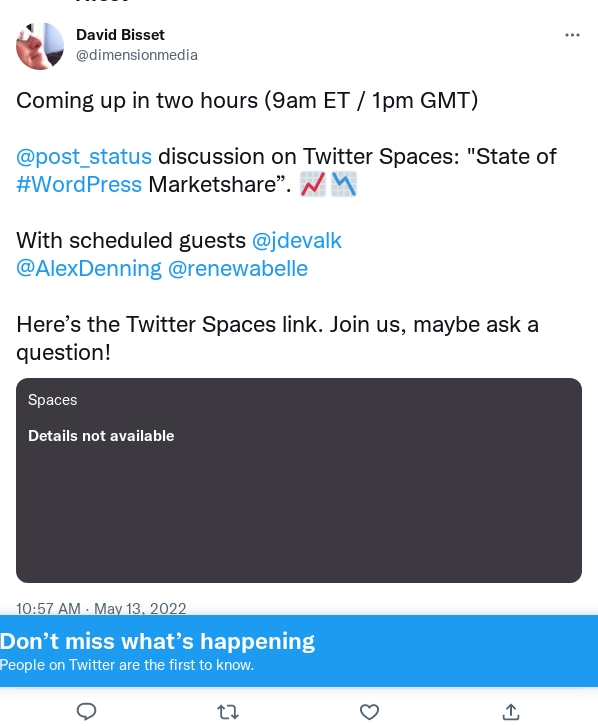
Task: Click the 'Spaces' label in card
Action: 52,400
